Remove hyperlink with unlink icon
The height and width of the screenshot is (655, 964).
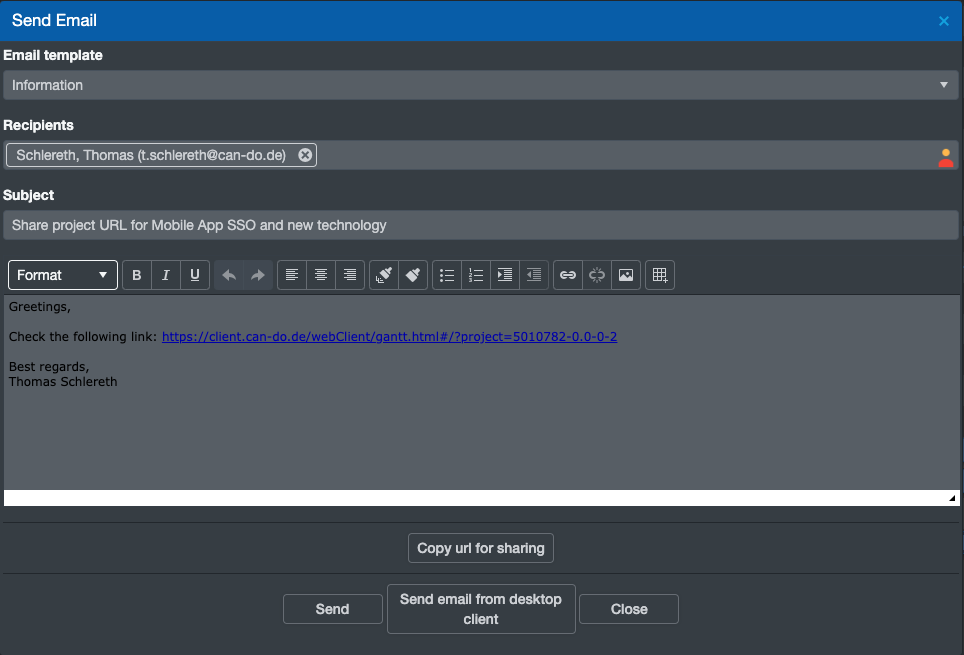pos(597,275)
